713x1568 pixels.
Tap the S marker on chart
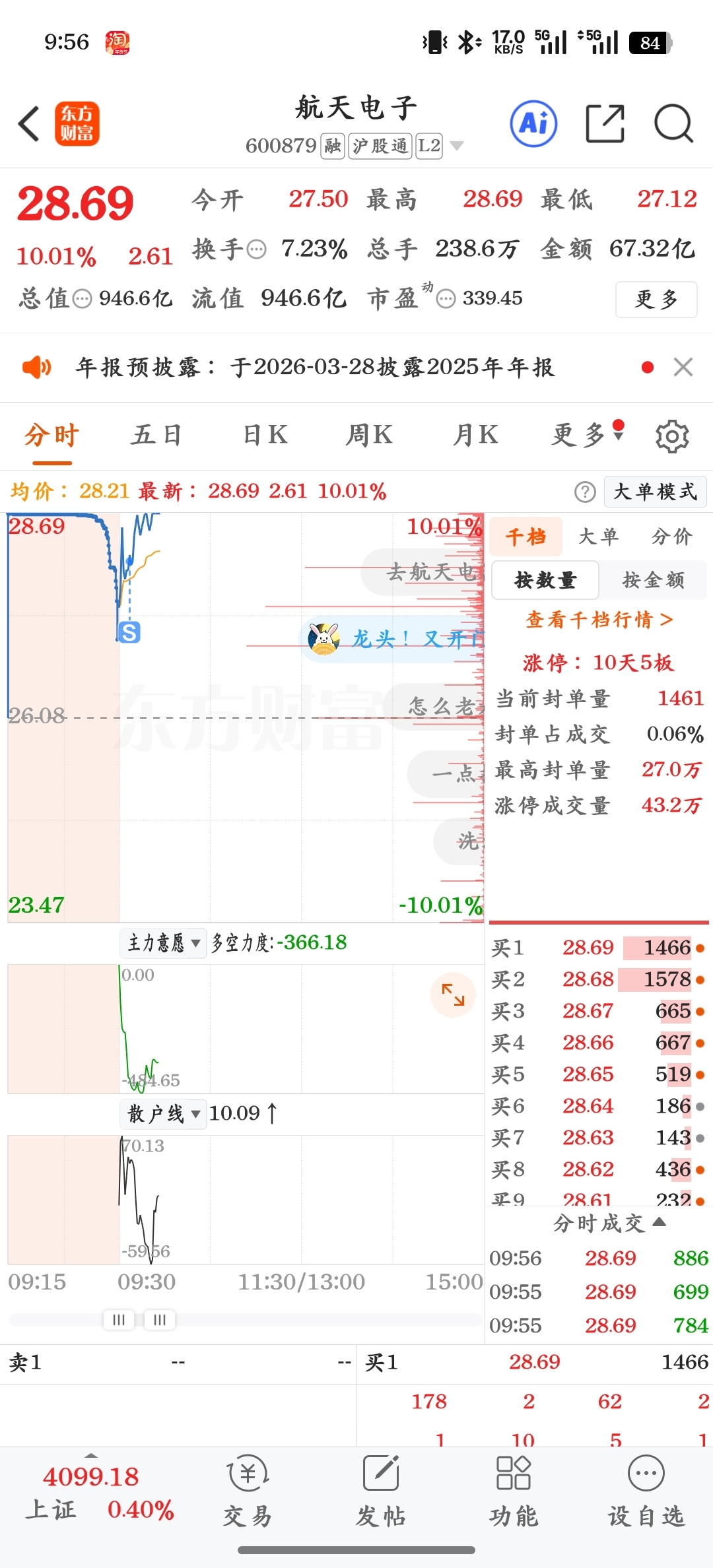coord(129,632)
